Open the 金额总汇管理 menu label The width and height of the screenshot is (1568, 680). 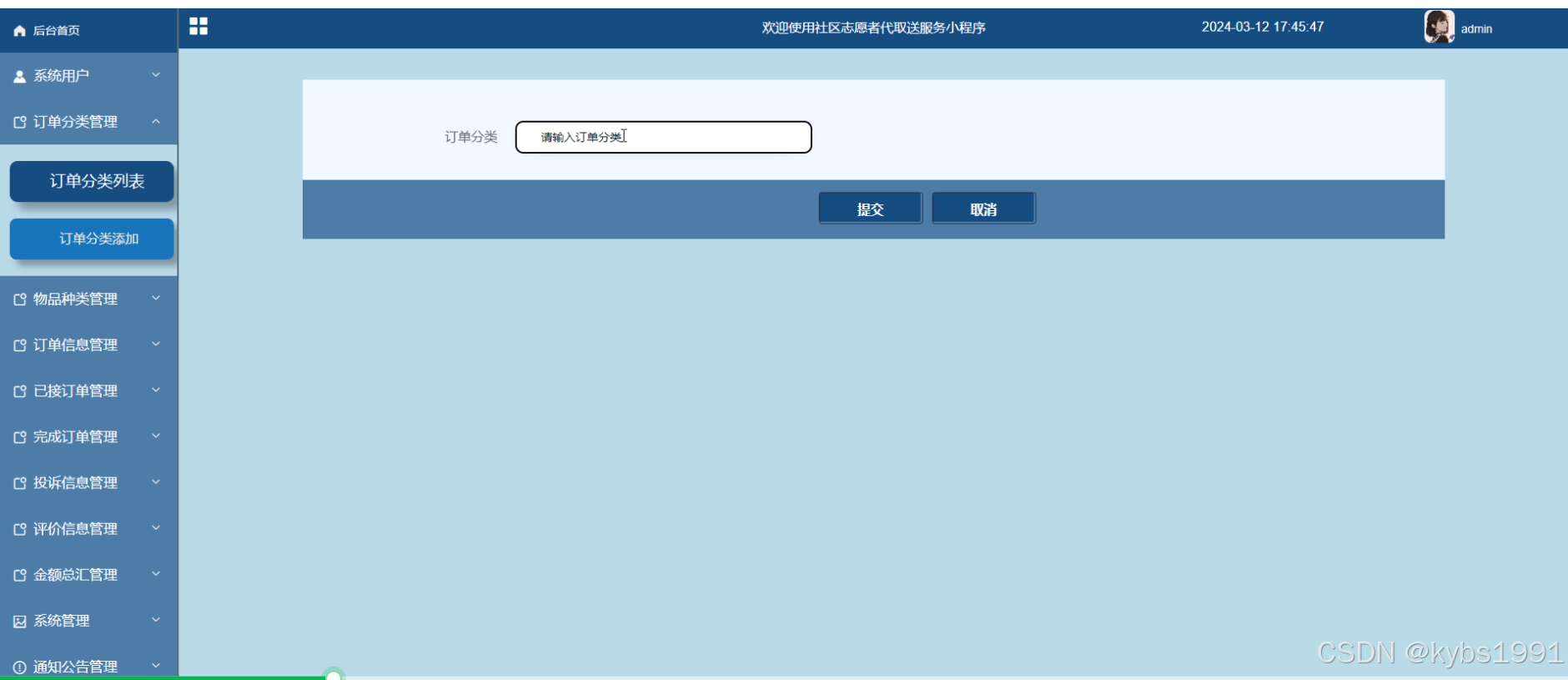[75, 575]
